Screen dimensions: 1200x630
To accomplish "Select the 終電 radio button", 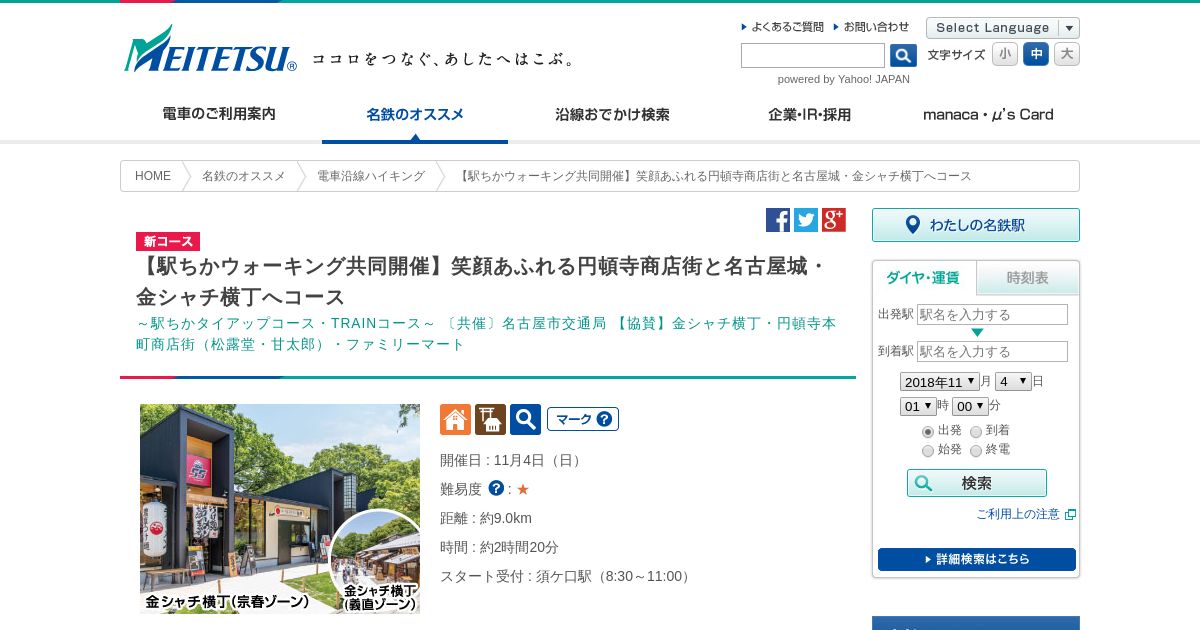I will [976, 451].
